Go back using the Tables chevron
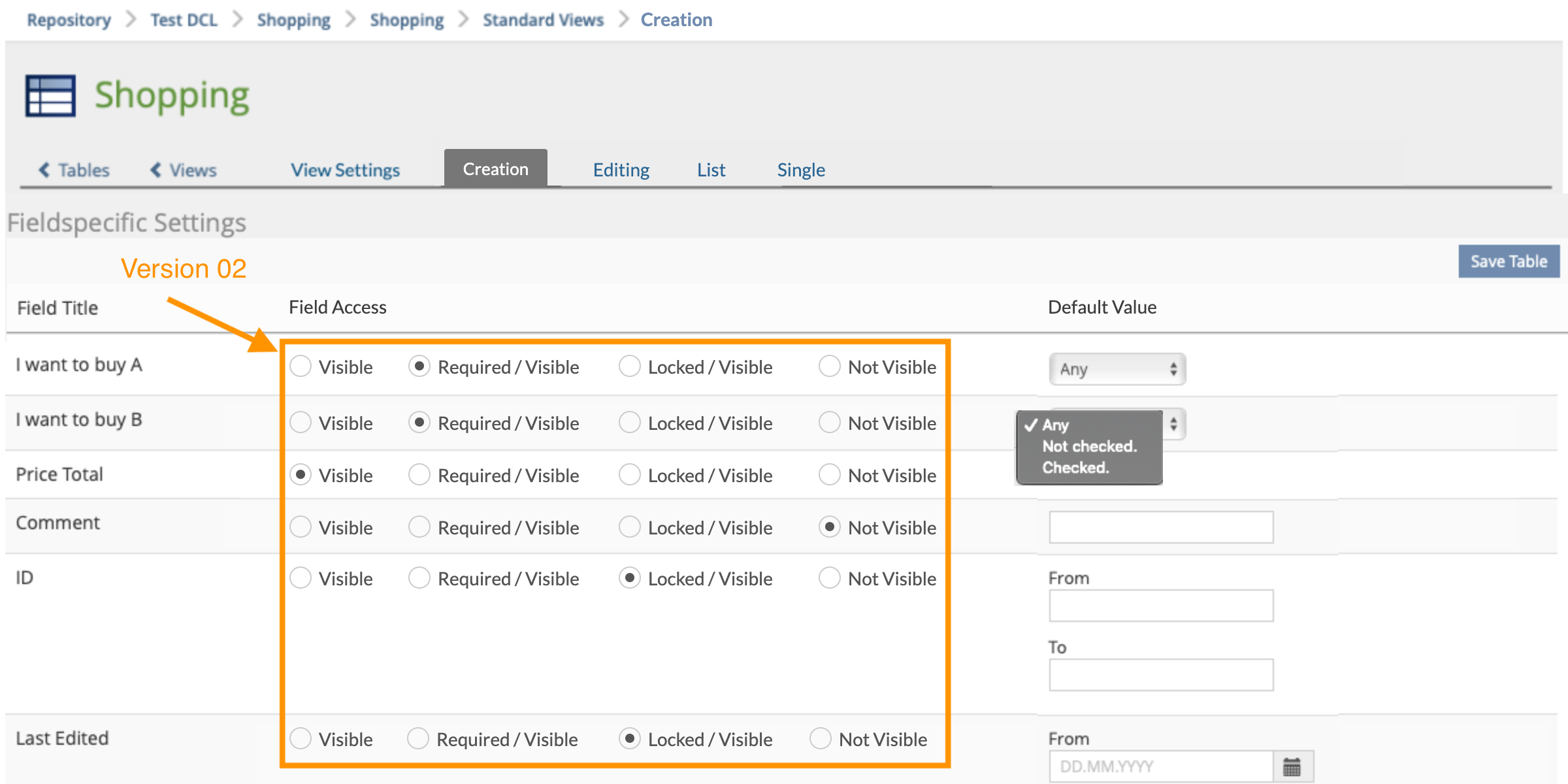Screen dimensions: 1568x784 (x=44, y=170)
